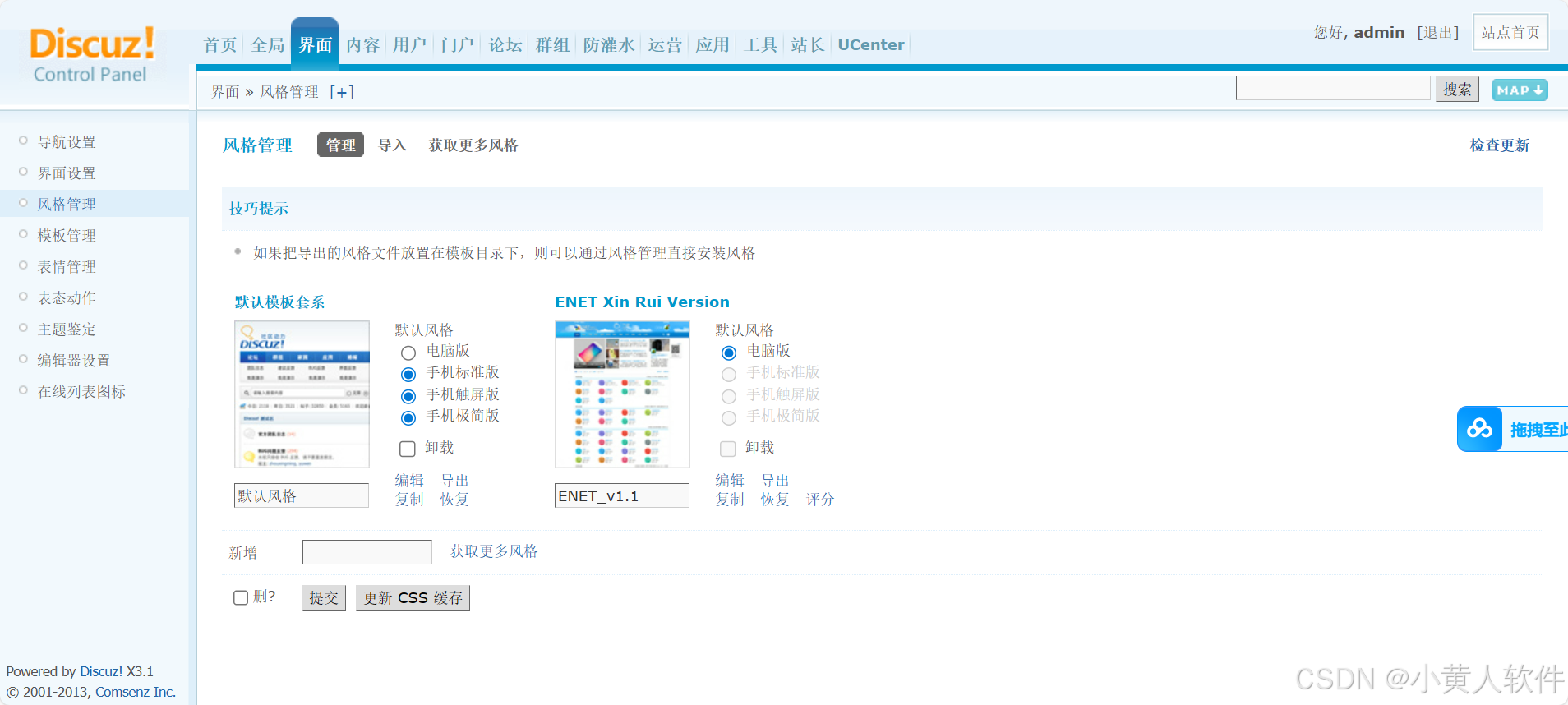Open 表情管理 in the sidebar
Viewport: 1568px width, 705px height.
67,267
